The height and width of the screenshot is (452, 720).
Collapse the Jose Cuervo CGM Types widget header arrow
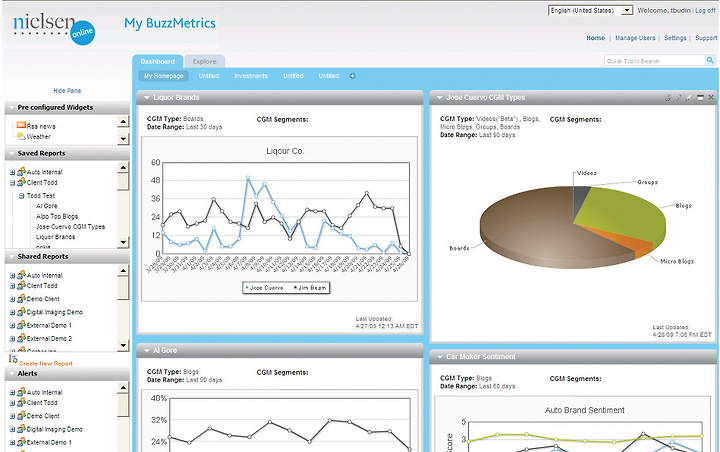point(439,97)
